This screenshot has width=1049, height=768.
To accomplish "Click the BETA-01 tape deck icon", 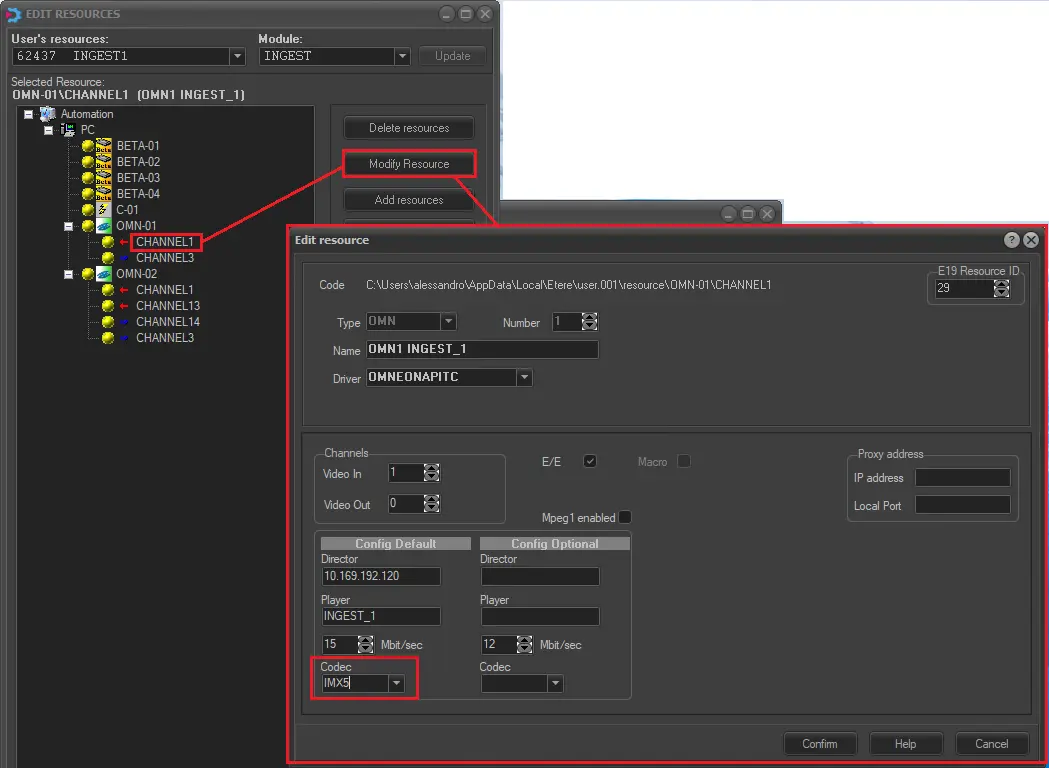I will pyautogui.click(x=104, y=146).
